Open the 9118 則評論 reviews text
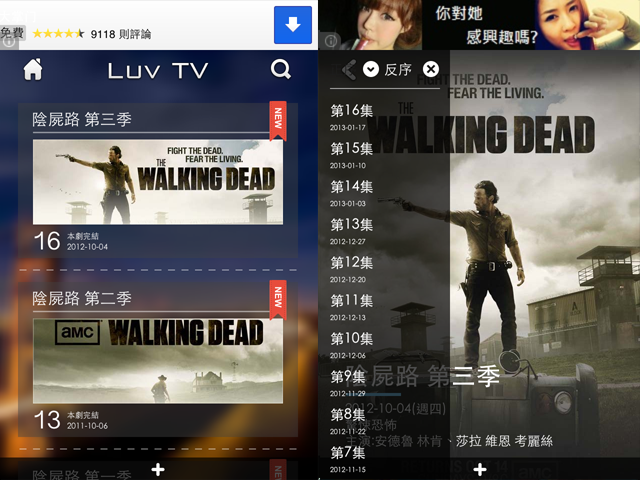 click(121, 34)
